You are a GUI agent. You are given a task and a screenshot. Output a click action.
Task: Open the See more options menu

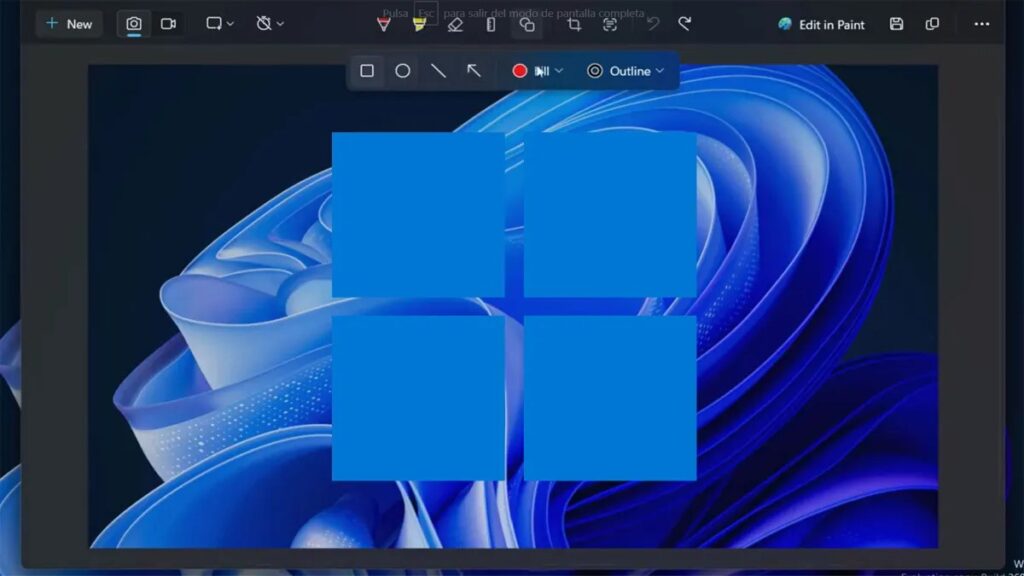tap(981, 23)
